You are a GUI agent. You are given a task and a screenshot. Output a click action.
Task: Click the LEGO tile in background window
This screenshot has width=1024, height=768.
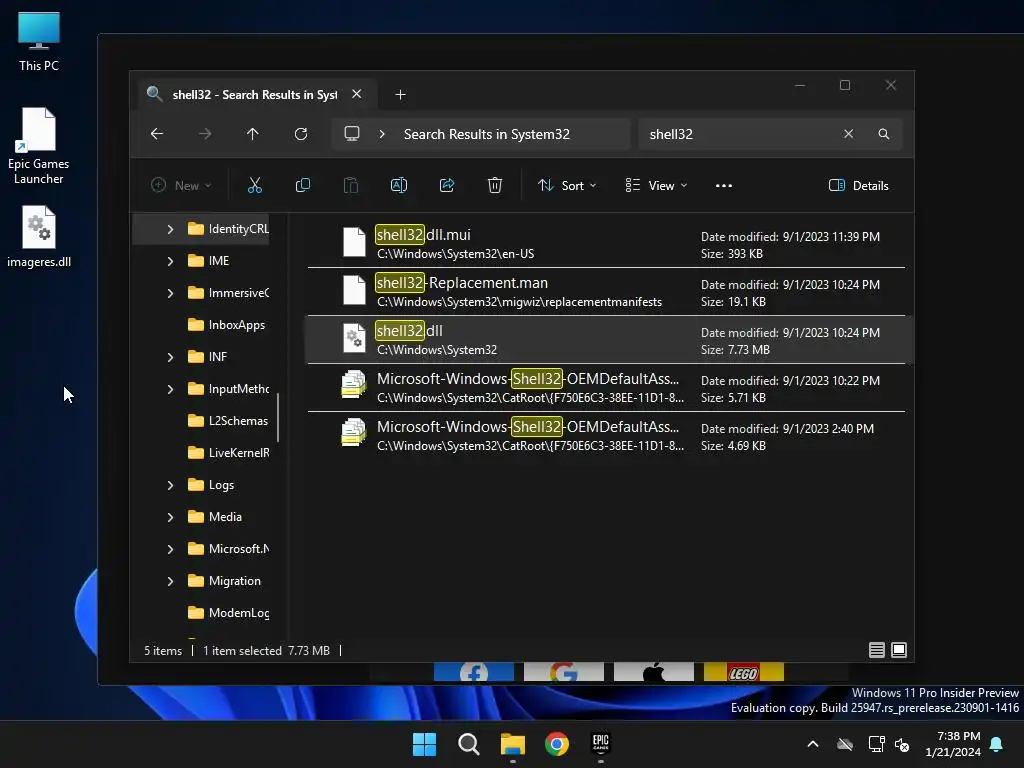tap(744, 672)
